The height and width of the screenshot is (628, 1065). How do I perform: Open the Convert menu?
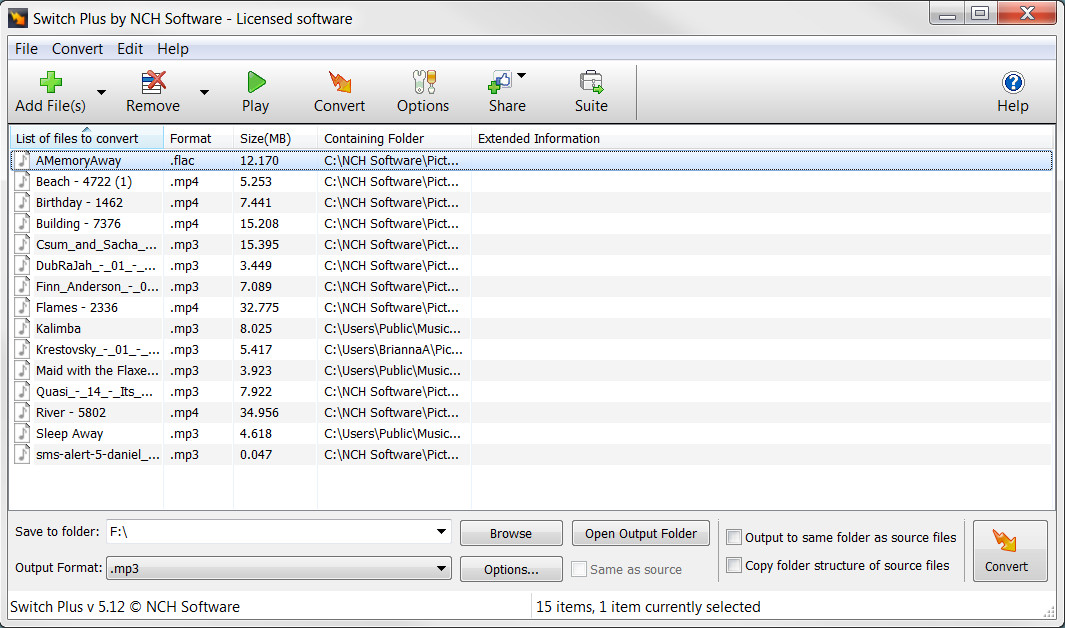[77, 48]
